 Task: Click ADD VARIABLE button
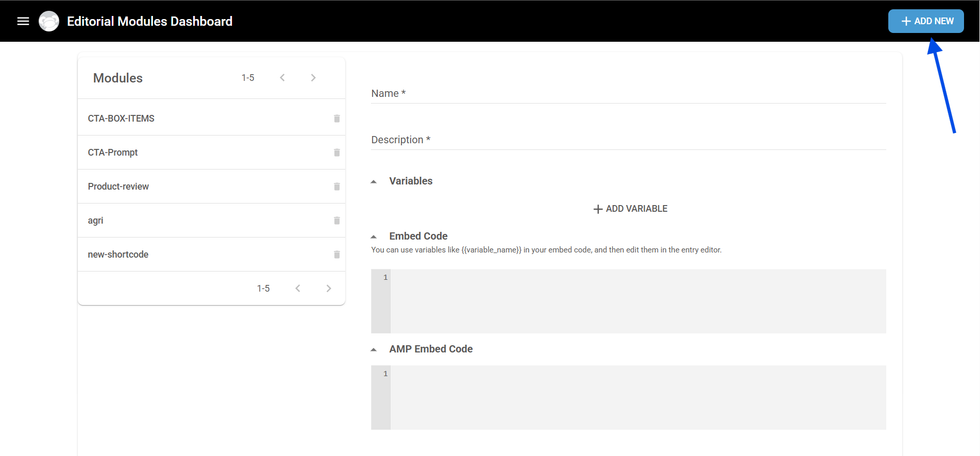point(630,209)
